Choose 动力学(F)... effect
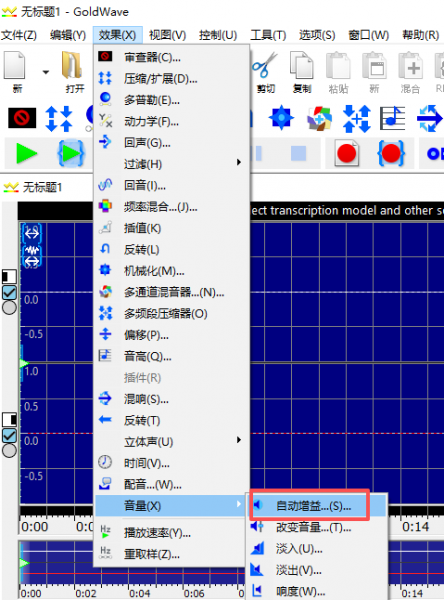 [171, 122]
